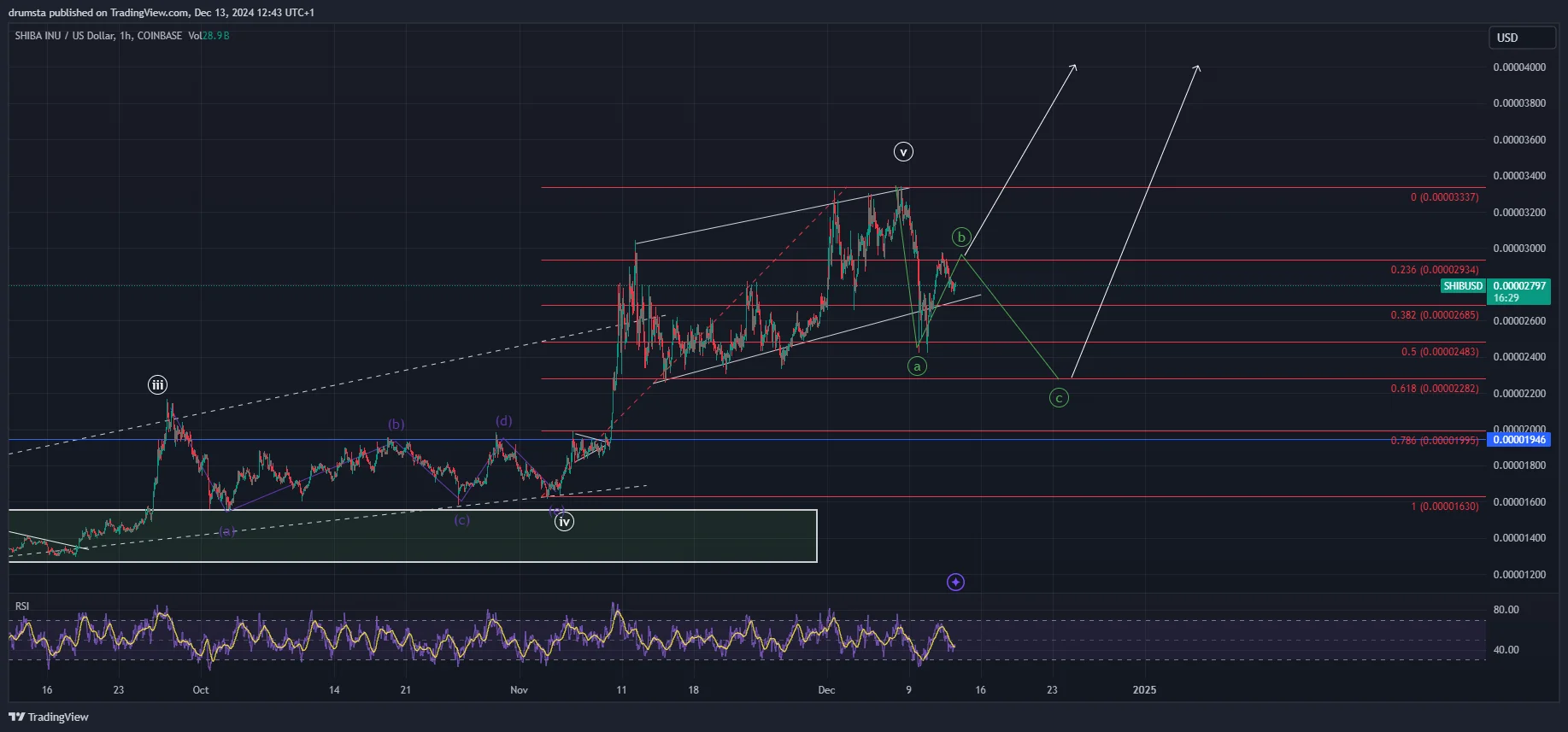
Task: Click the 1h timeframe text in header
Action: coord(126,36)
